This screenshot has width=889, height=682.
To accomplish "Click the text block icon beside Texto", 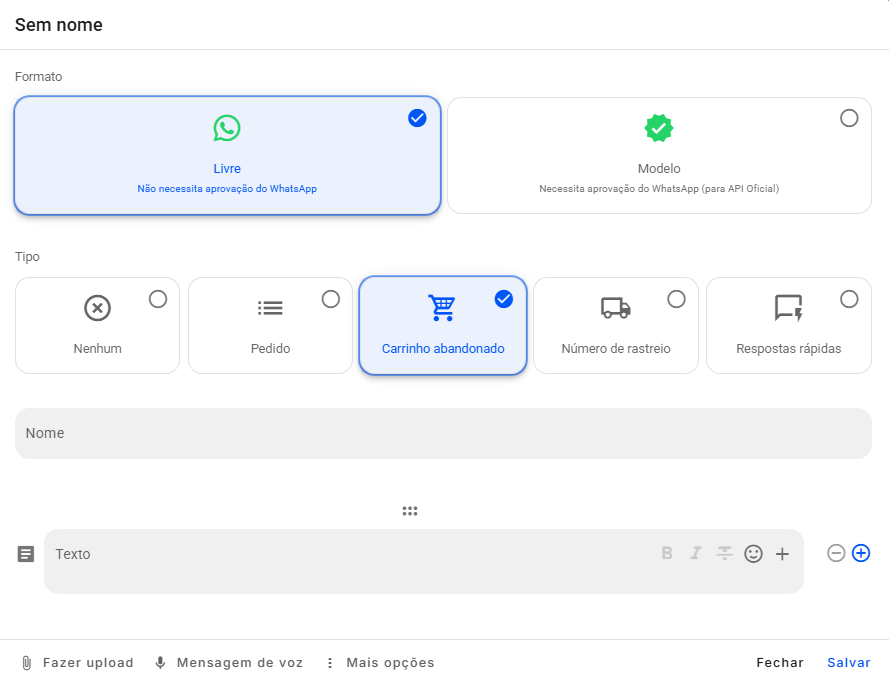I will (26, 554).
